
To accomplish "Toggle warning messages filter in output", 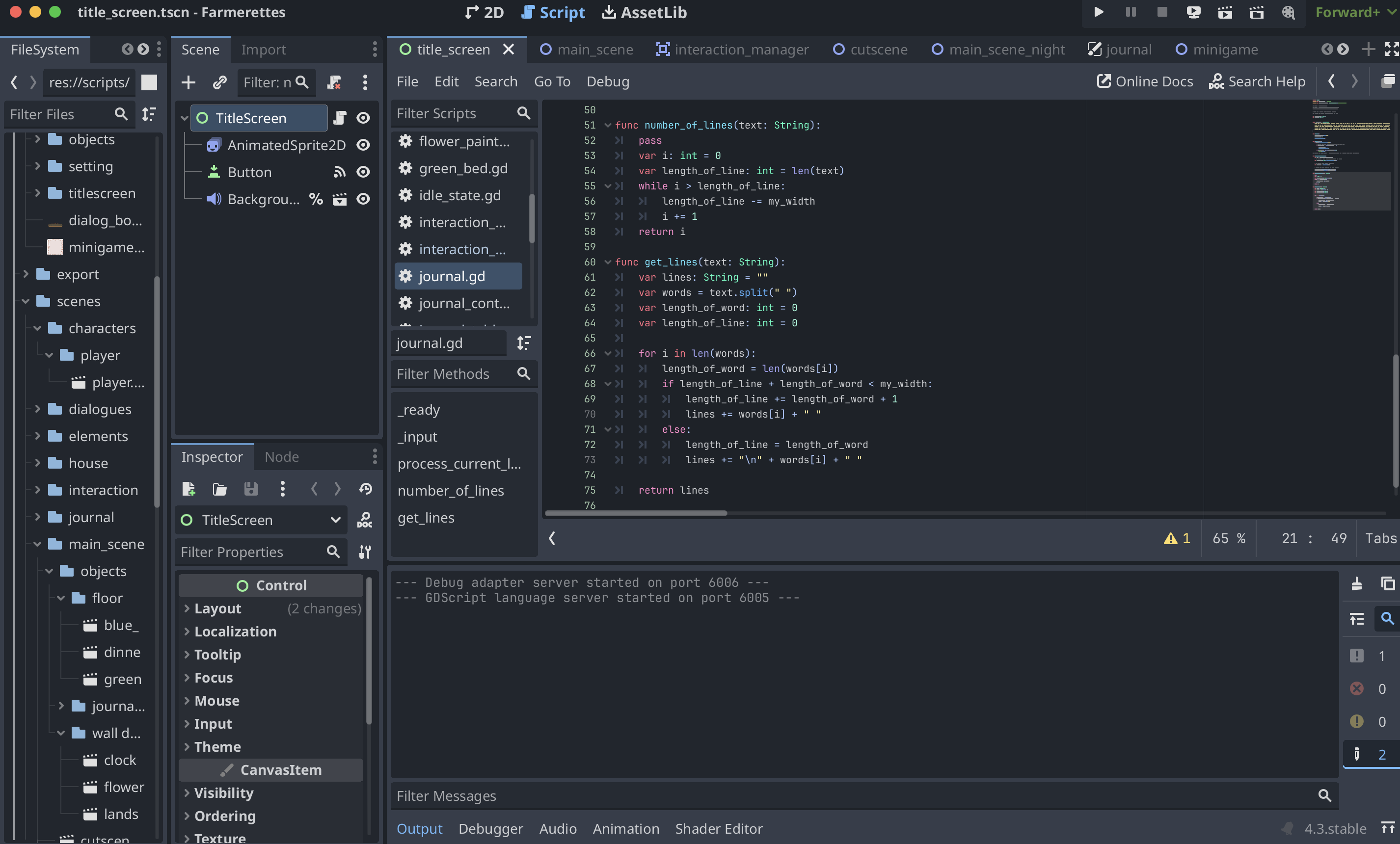I will coord(1371,721).
